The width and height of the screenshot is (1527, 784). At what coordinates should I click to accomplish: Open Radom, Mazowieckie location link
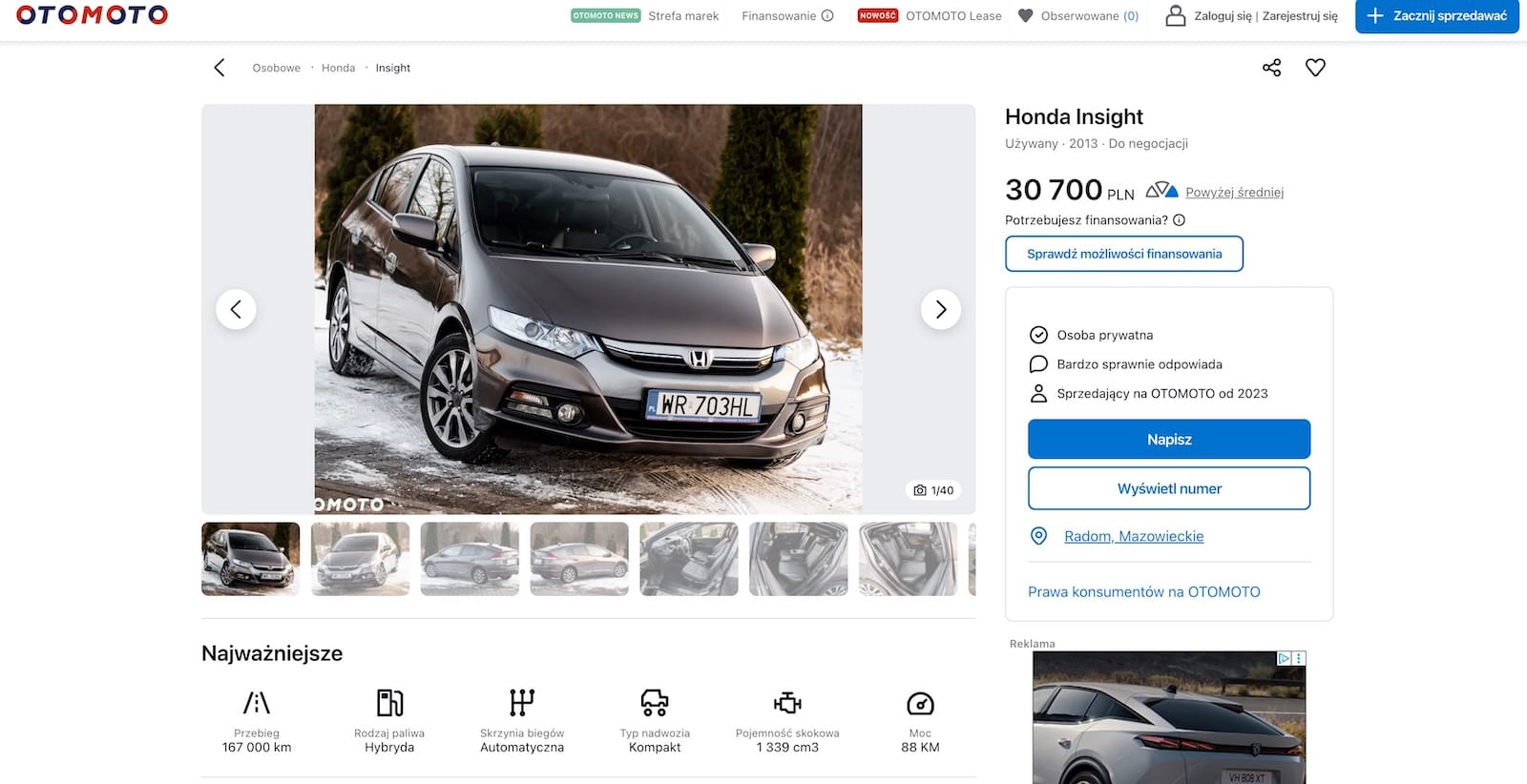pyautogui.click(x=1134, y=536)
